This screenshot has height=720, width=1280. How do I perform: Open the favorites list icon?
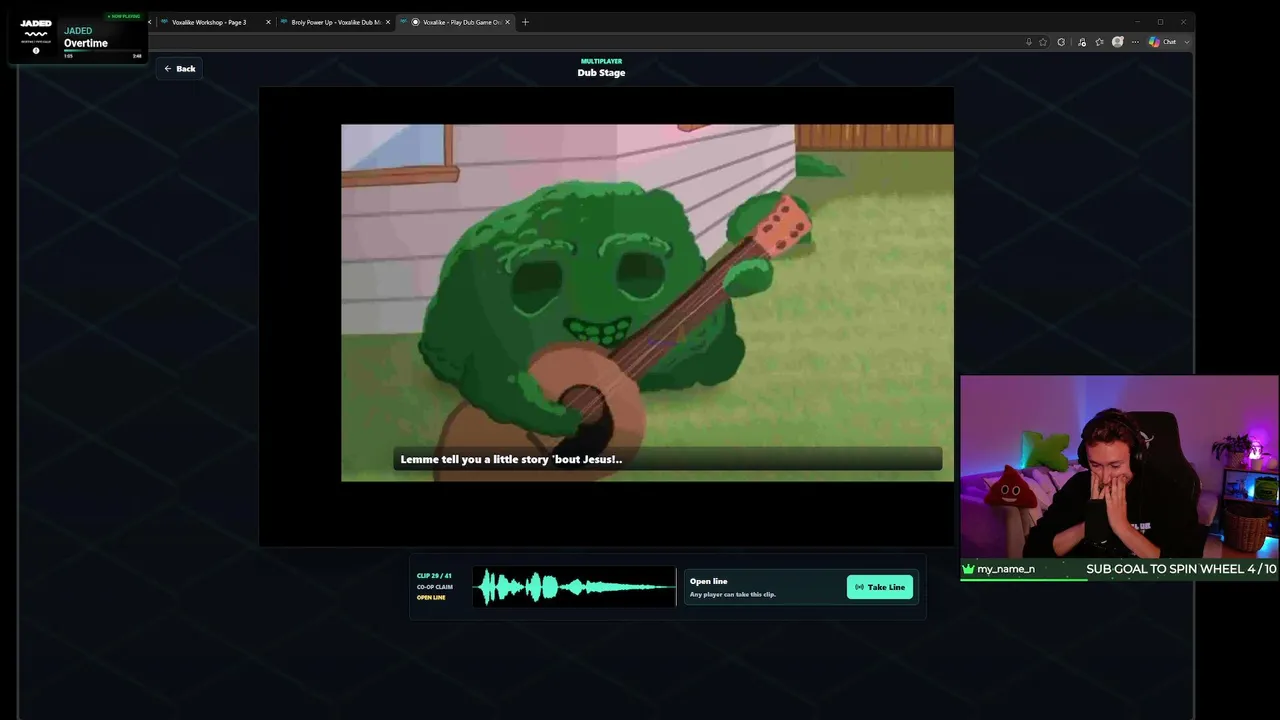tap(1100, 42)
